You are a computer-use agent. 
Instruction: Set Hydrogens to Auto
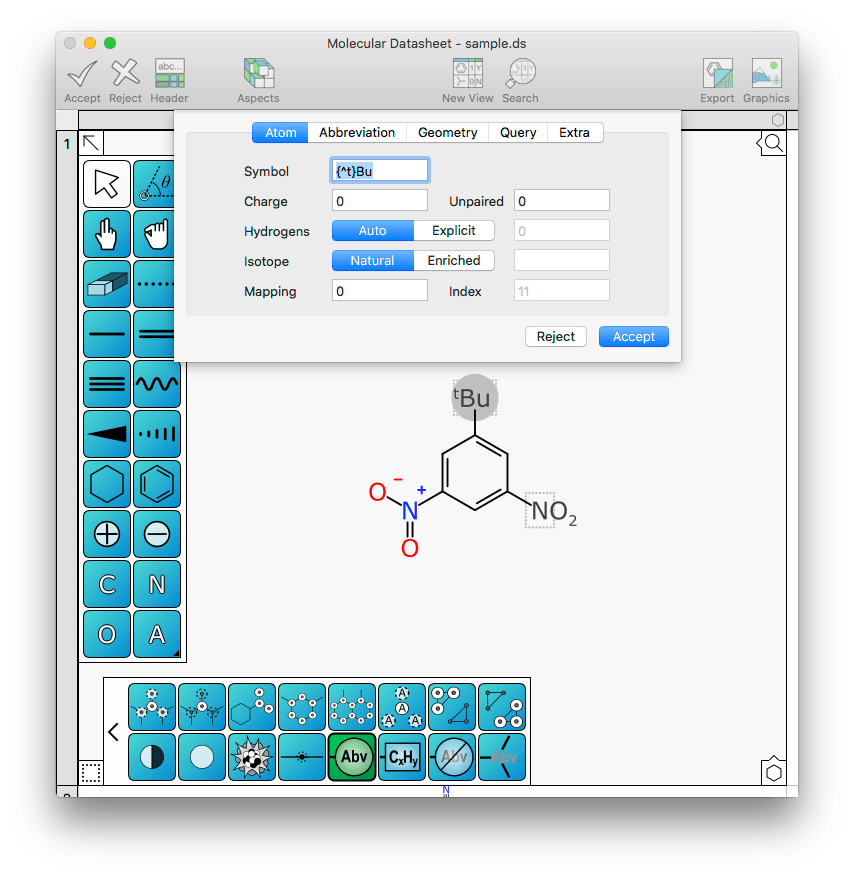tap(372, 231)
